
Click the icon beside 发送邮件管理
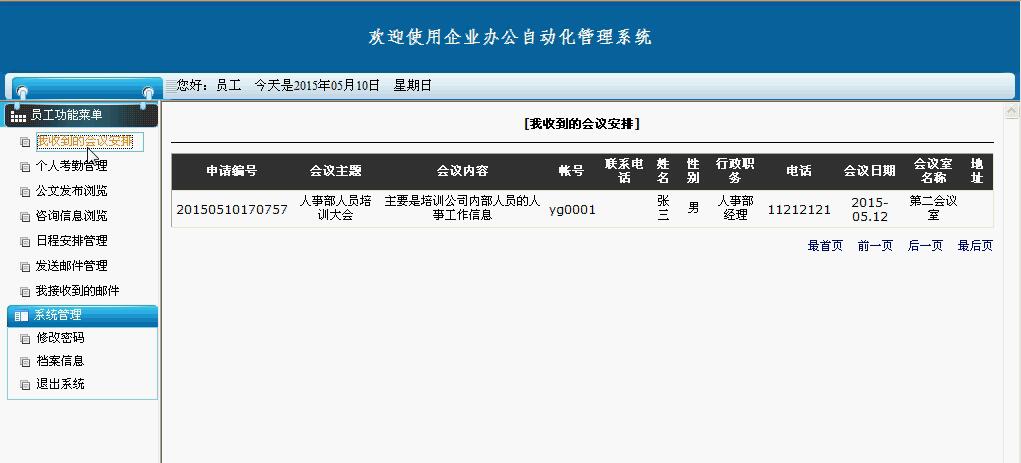tap(25, 267)
